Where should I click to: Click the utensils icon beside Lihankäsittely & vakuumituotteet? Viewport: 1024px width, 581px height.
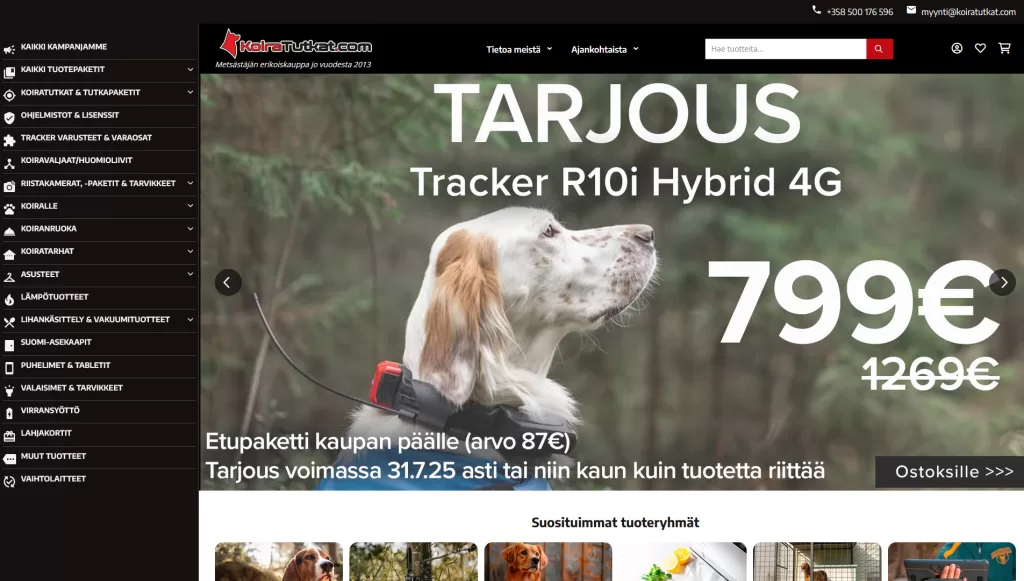pos(9,322)
